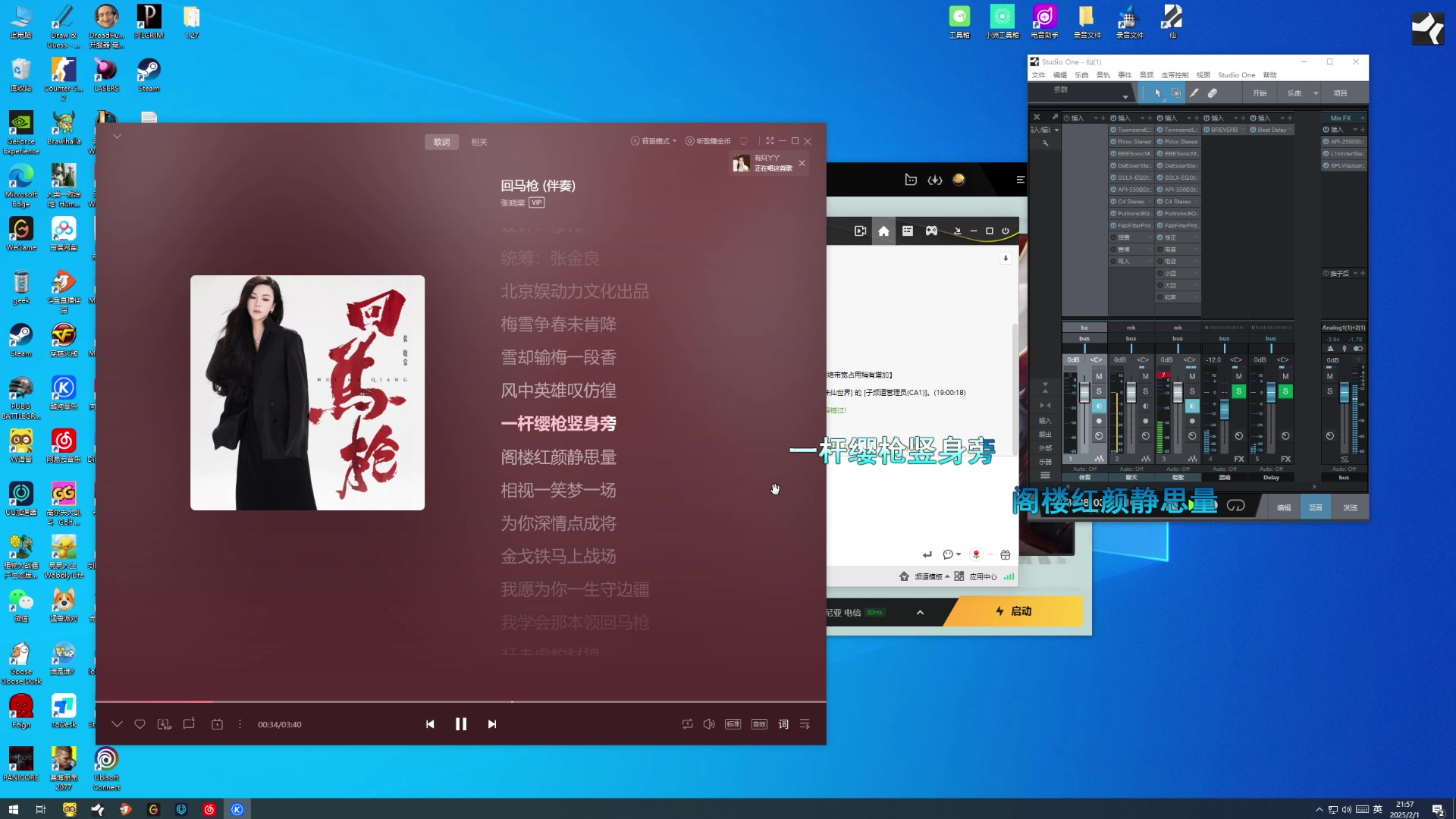Click the add-to-playlist icon in player bar
This screenshot has width=1456, height=819.
coord(217,724)
